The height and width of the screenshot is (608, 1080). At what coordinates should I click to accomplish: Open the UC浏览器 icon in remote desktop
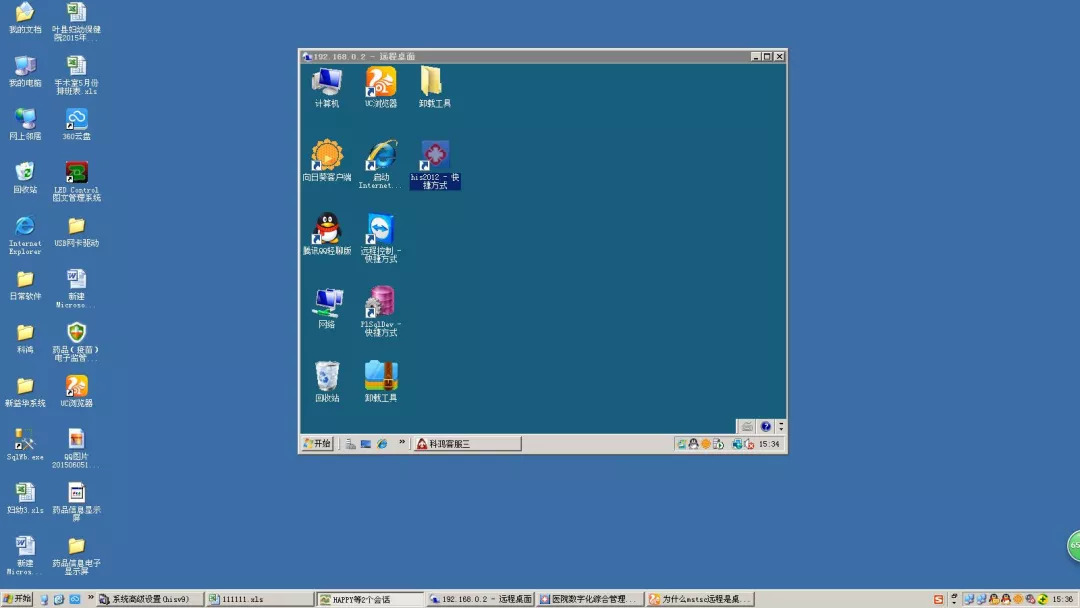click(380, 87)
